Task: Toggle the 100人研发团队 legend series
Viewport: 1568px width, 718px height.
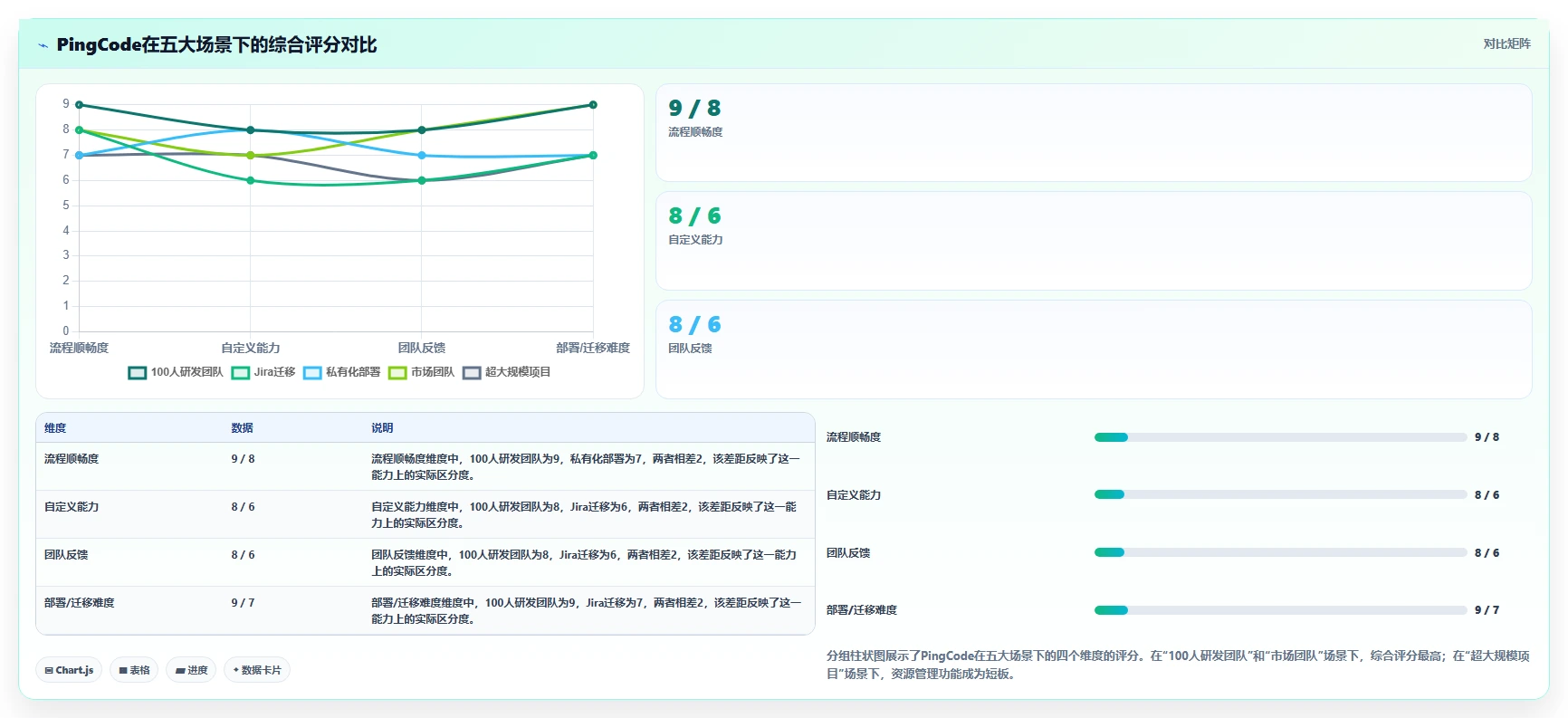Action: pyautogui.click(x=176, y=372)
